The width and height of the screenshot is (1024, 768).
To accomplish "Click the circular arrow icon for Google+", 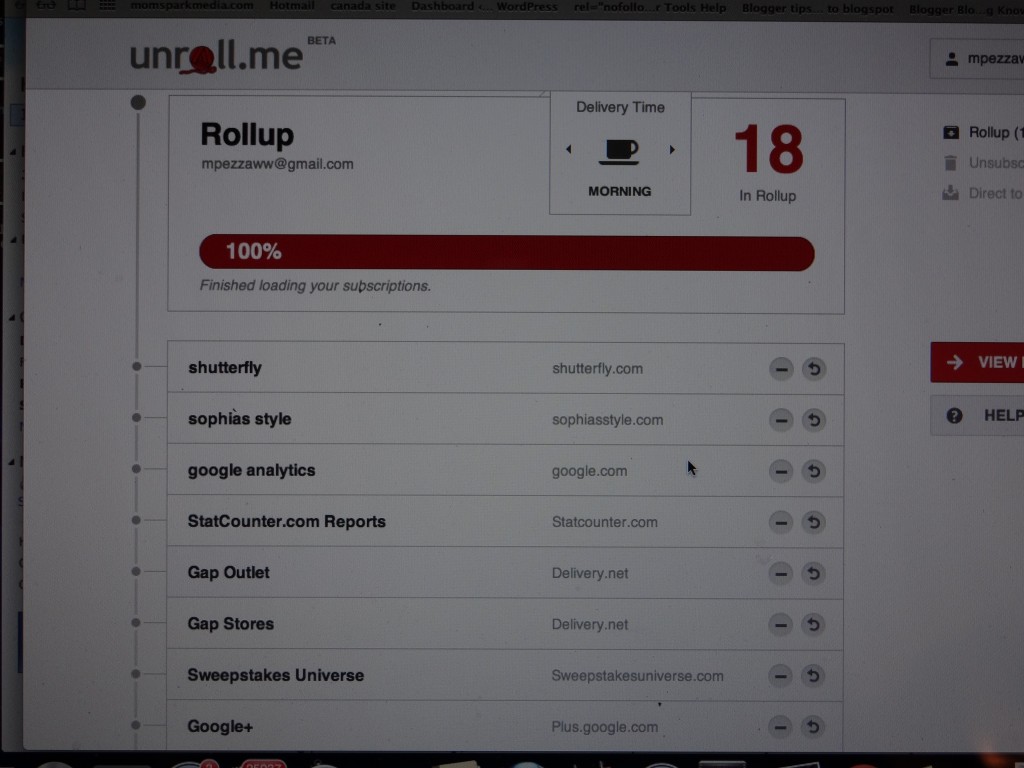I will click(813, 727).
